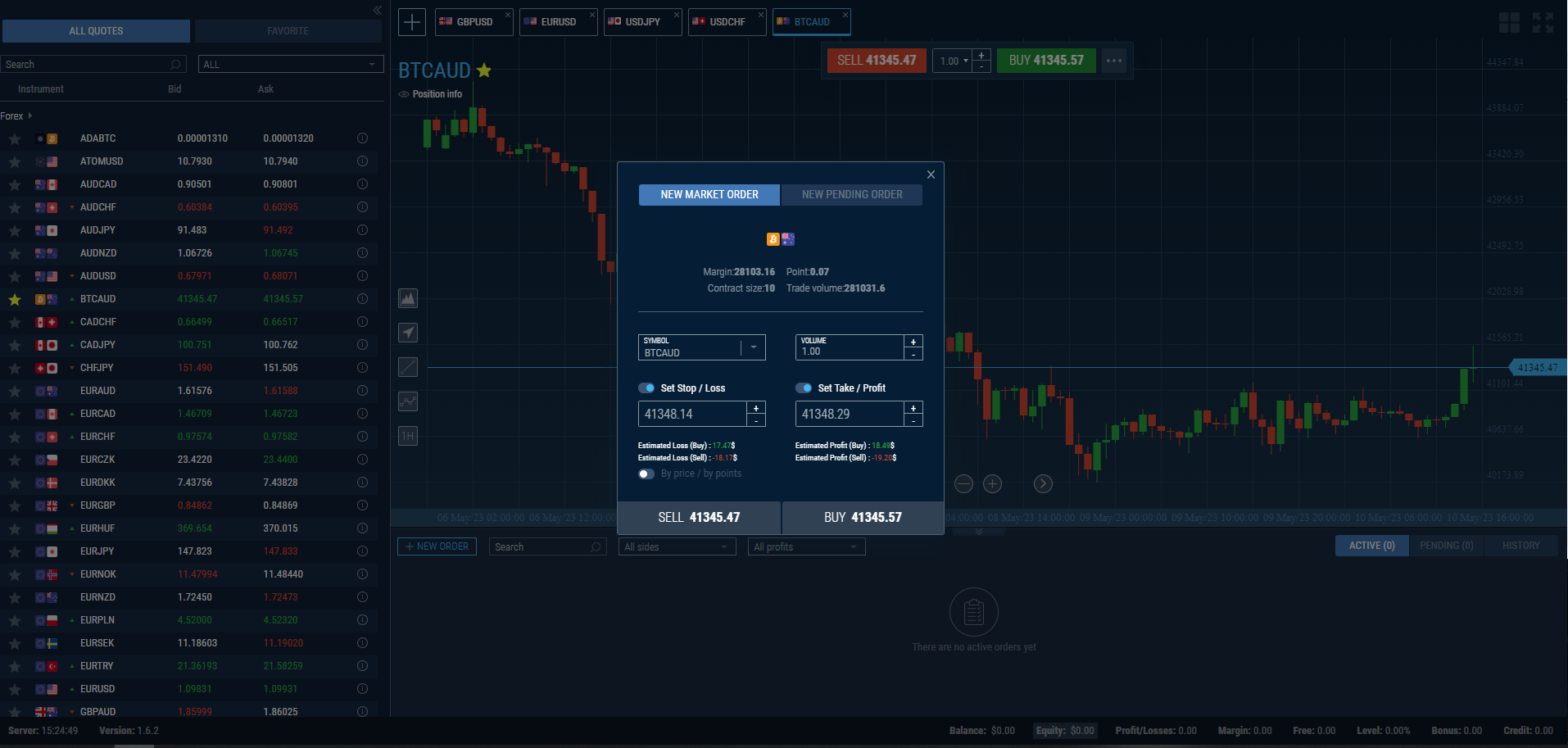This screenshot has width=1568, height=748.
Task: Increase VOLUME with plus stepper
Action: point(913,342)
